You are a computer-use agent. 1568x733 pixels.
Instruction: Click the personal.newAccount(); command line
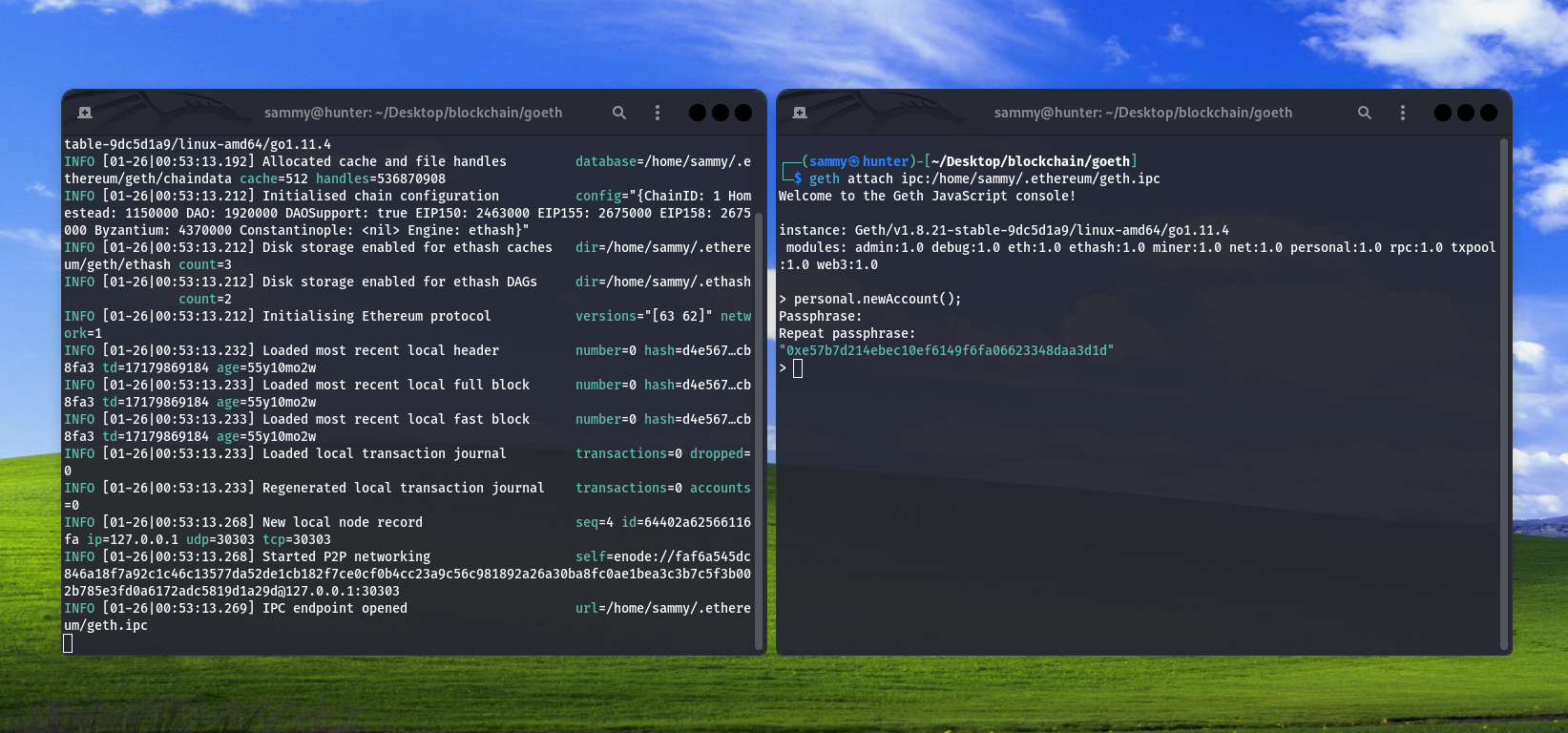pos(870,299)
